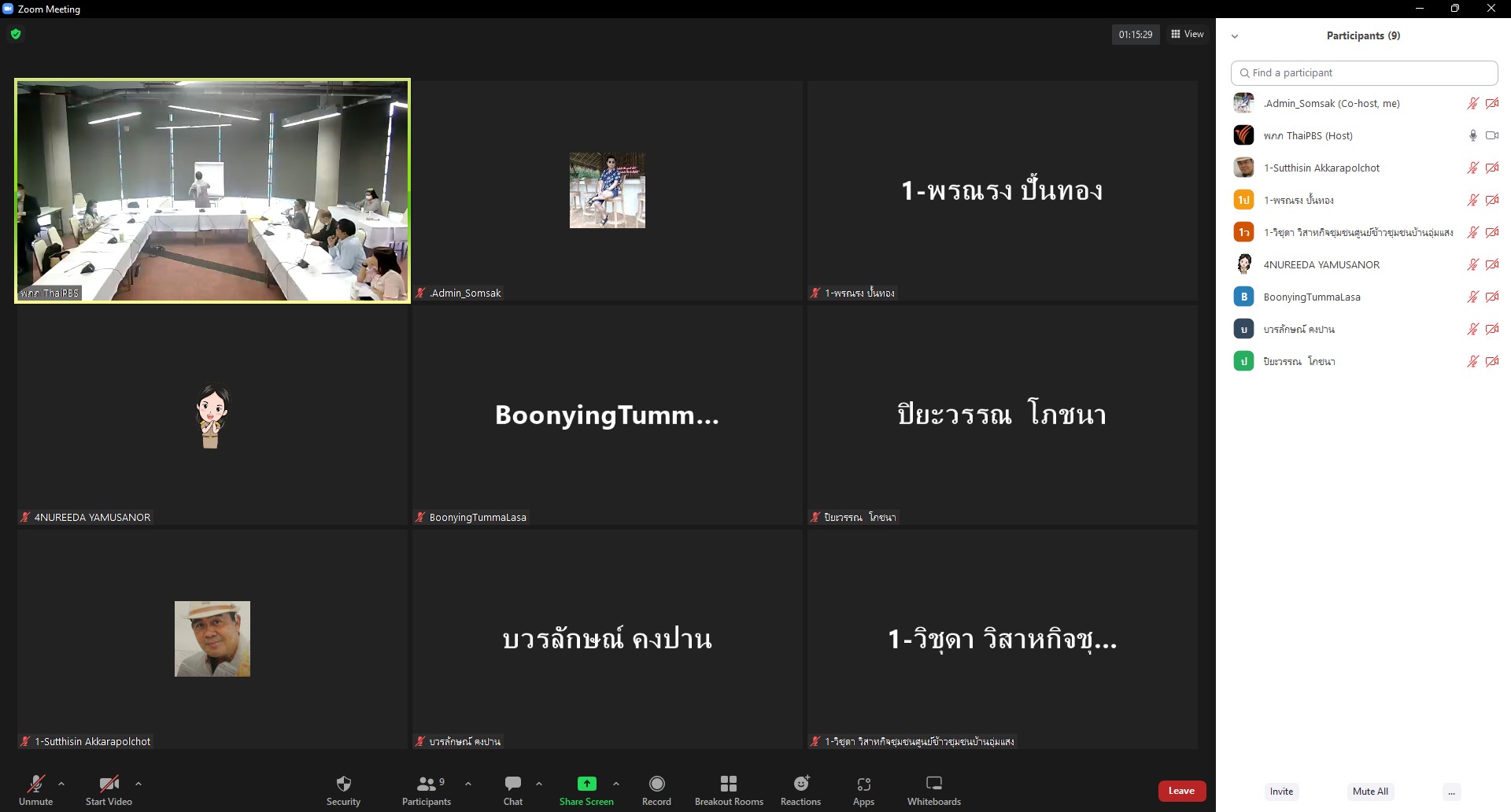Start sharing with Share Screen
The width and height of the screenshot is (1511, 812).
click(x=586, y=790)
